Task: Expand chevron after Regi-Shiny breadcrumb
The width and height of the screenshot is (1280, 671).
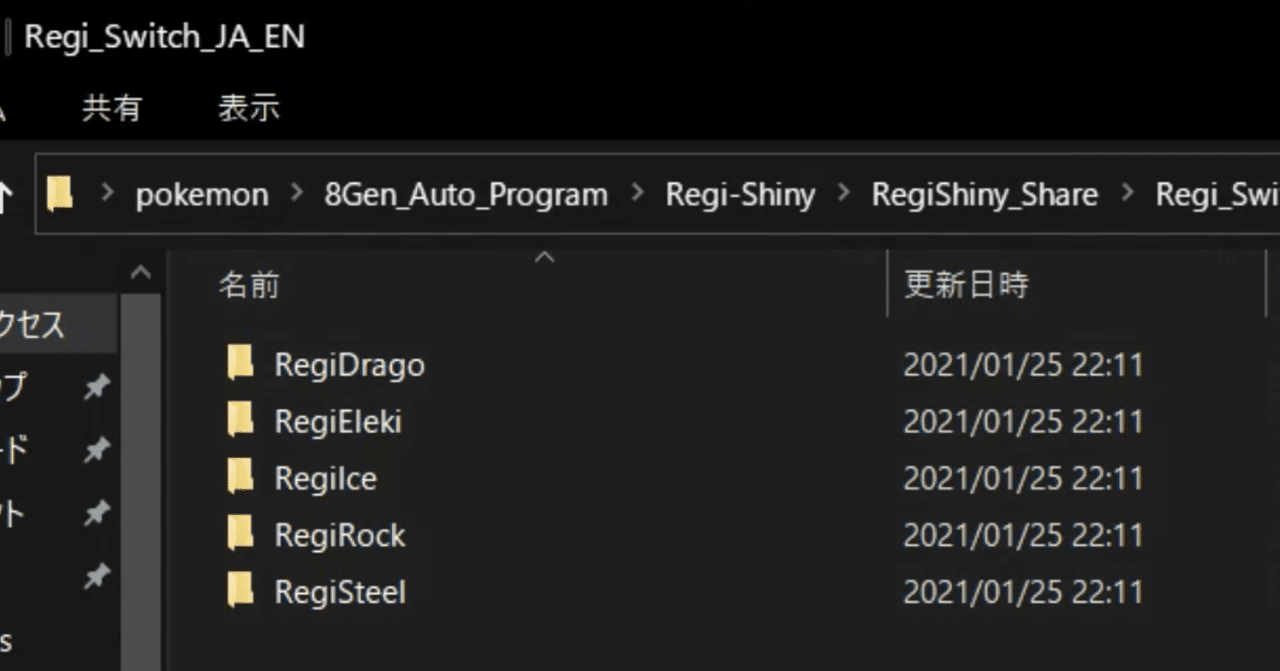Action: [x=843, y=194]
